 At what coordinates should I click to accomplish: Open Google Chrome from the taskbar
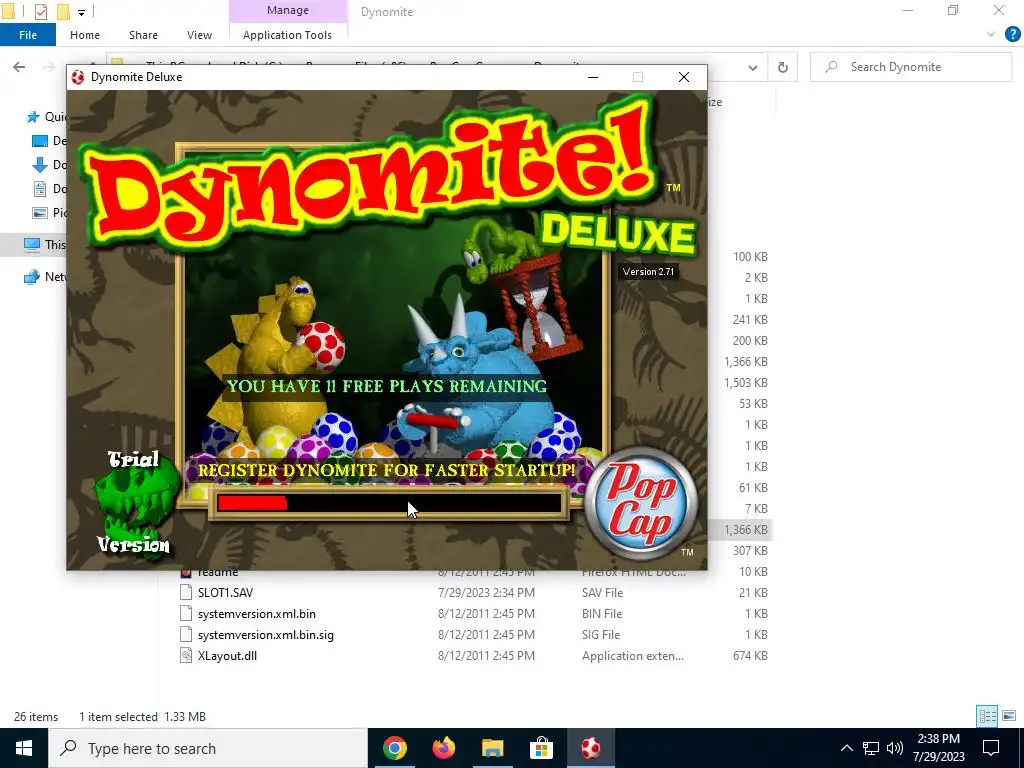point(394,748)
